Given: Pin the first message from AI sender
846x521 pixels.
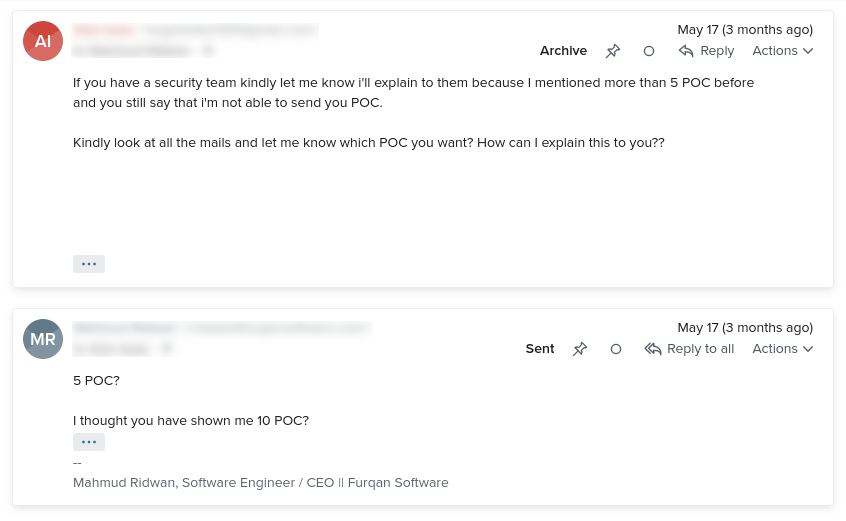Looking at the screenshot, I should 612,51.
